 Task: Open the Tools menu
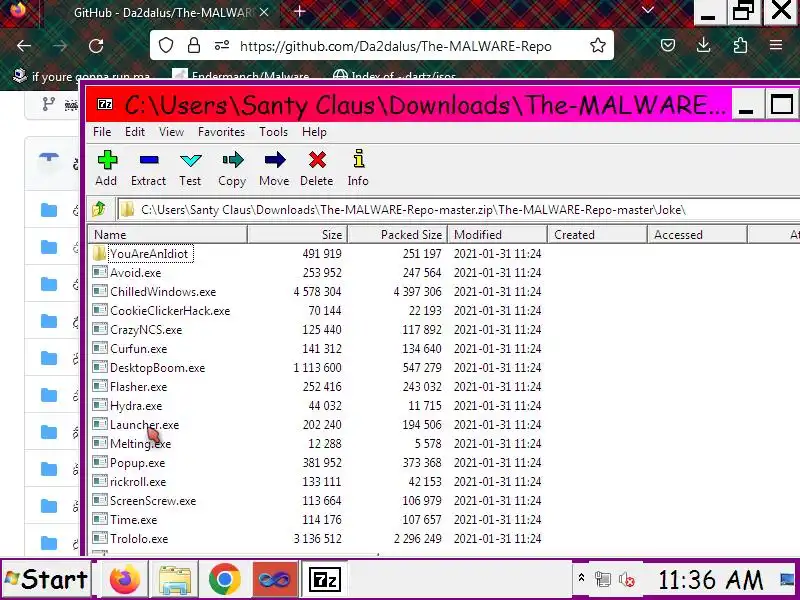tap(273, 132)
